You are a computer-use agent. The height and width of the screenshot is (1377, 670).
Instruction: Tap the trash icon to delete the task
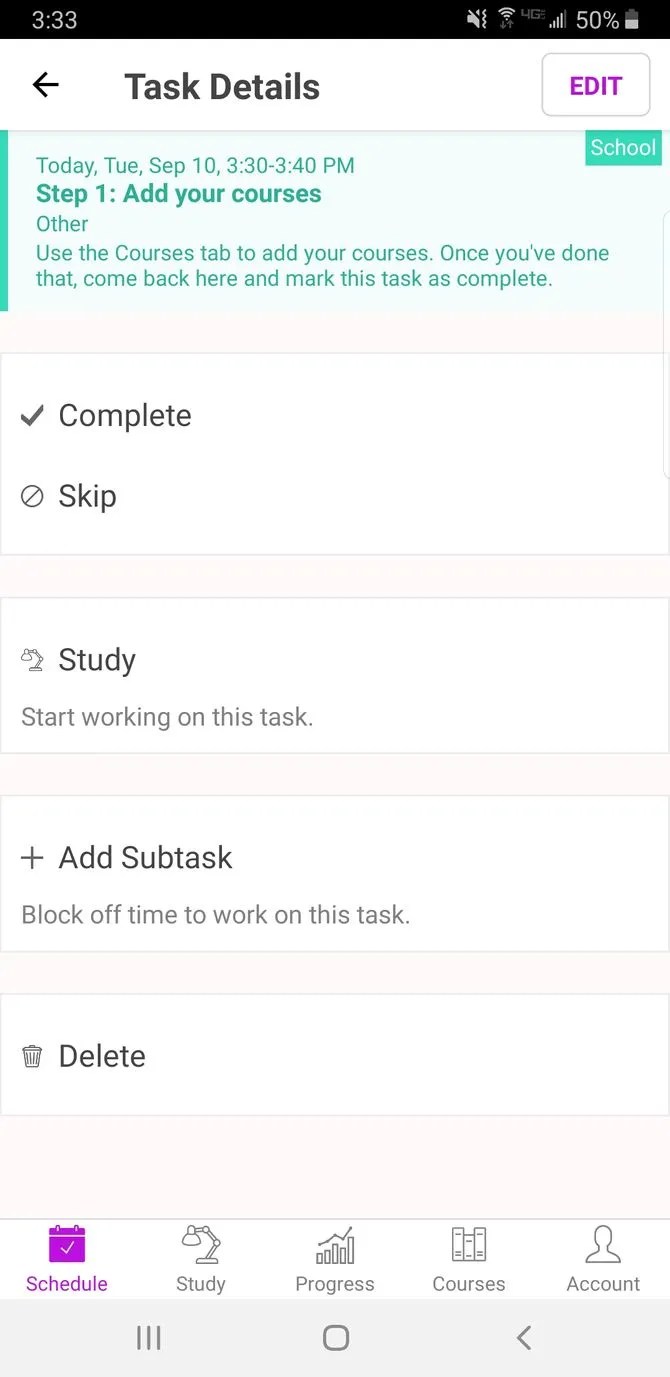[x=31, y=1056]
